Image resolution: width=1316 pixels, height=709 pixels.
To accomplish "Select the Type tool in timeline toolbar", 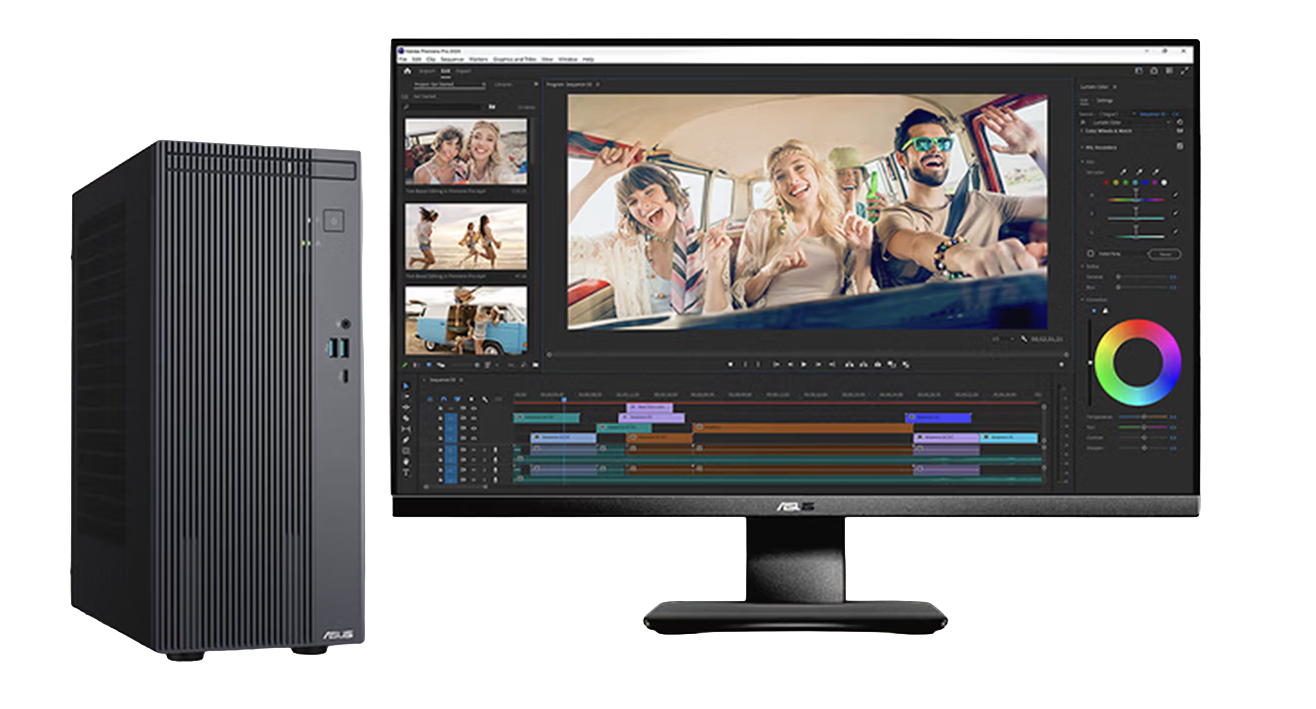I will pyautogui.click(x=406, y=472).
